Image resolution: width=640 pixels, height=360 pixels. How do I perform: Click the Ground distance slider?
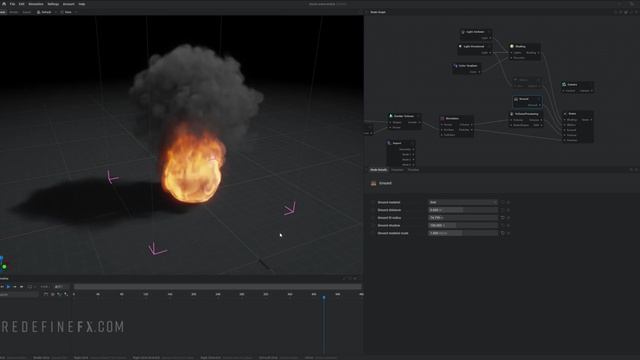[x=463, y=210]
